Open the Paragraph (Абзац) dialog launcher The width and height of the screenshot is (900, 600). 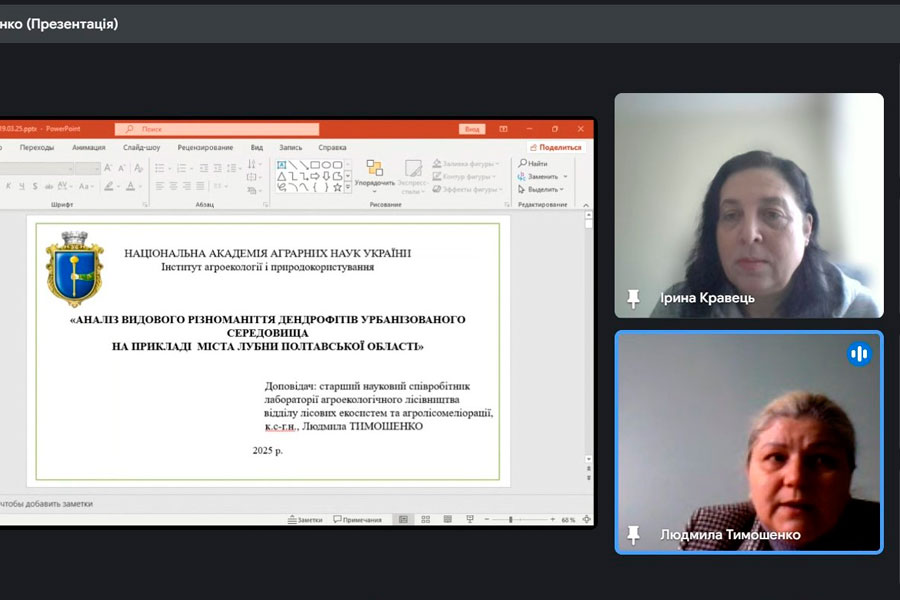click(265, 204)
